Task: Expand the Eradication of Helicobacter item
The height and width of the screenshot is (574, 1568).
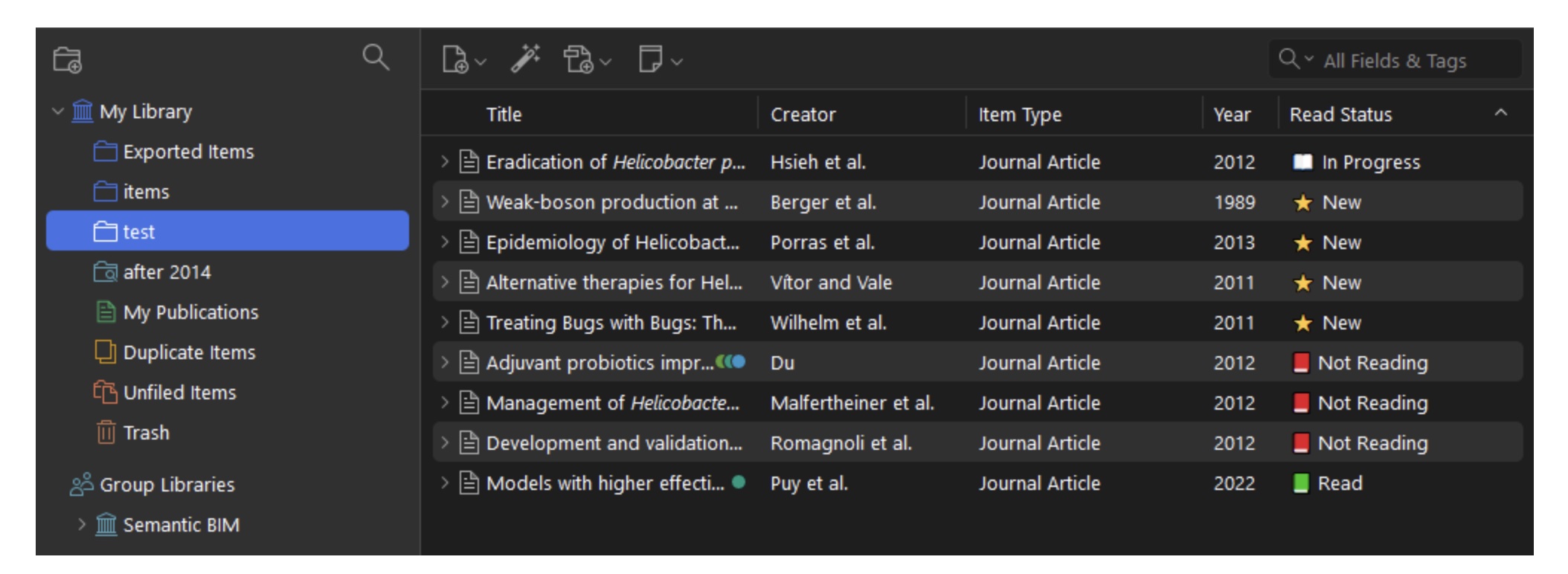Action: click(x=445, y=161)
